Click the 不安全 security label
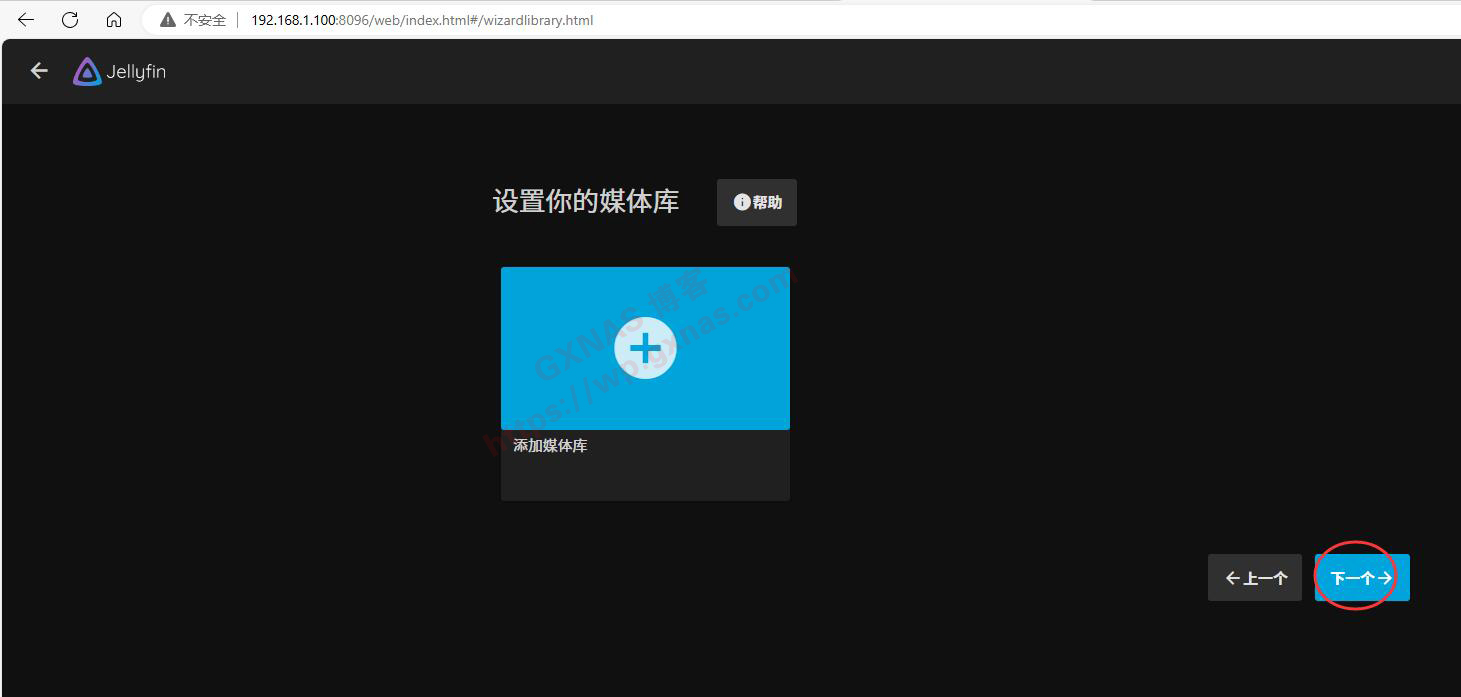 205,20
